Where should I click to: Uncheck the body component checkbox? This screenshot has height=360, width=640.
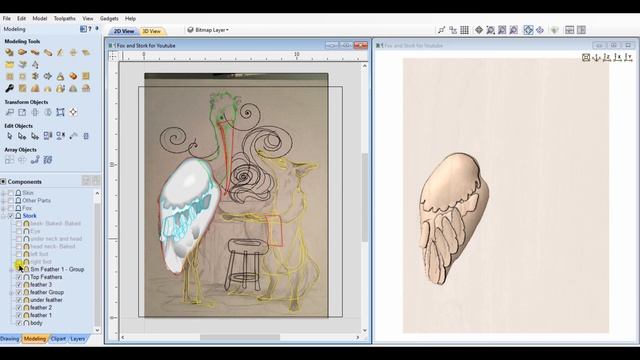pos(19,323)
